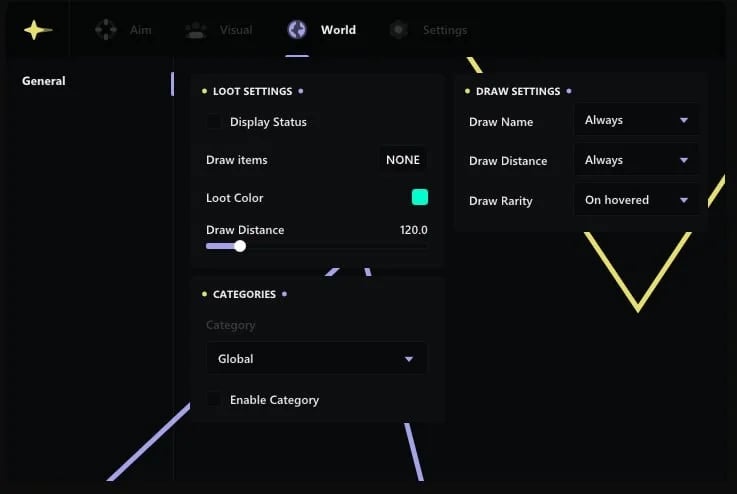Screen dimensions: 737x494
Task: Open the Draw Rarity On hovered dropdown
Action: pos(636,200)
